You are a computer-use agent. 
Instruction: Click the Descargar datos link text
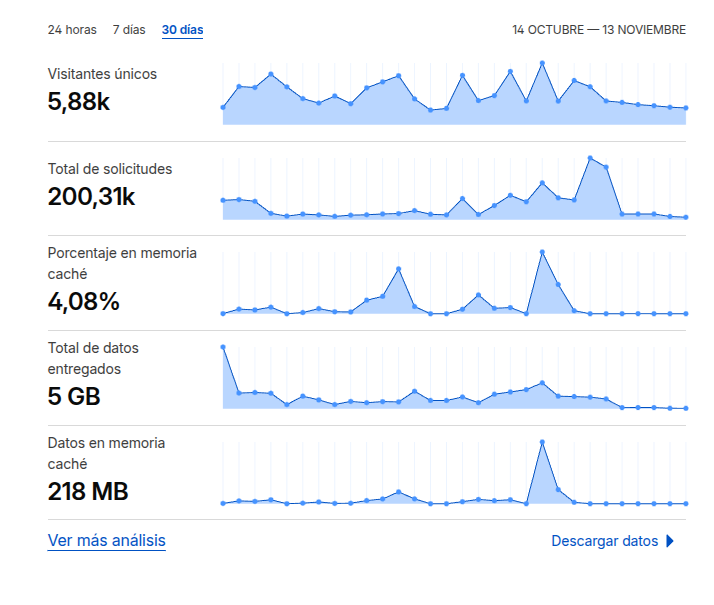click(604, 541)
